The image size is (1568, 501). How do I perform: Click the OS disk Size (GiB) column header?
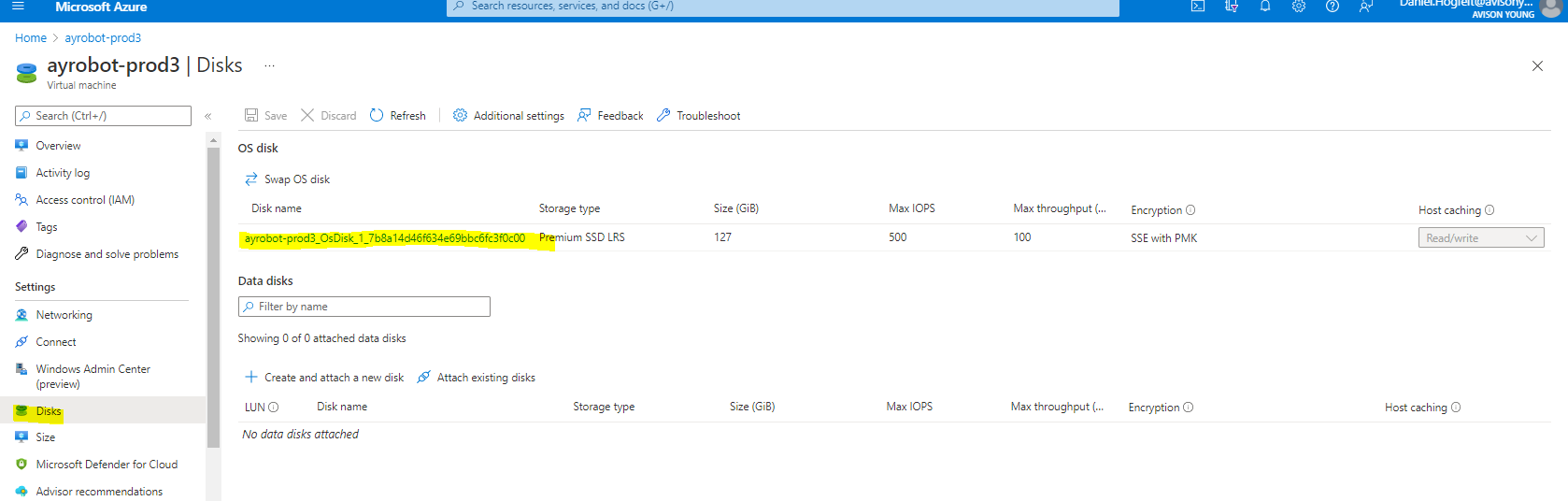(736, 208)
